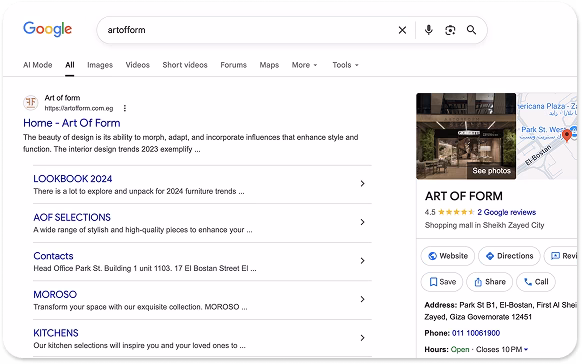
Task: Click the Save bookmark icon
Action: click(x=433, y=282)
